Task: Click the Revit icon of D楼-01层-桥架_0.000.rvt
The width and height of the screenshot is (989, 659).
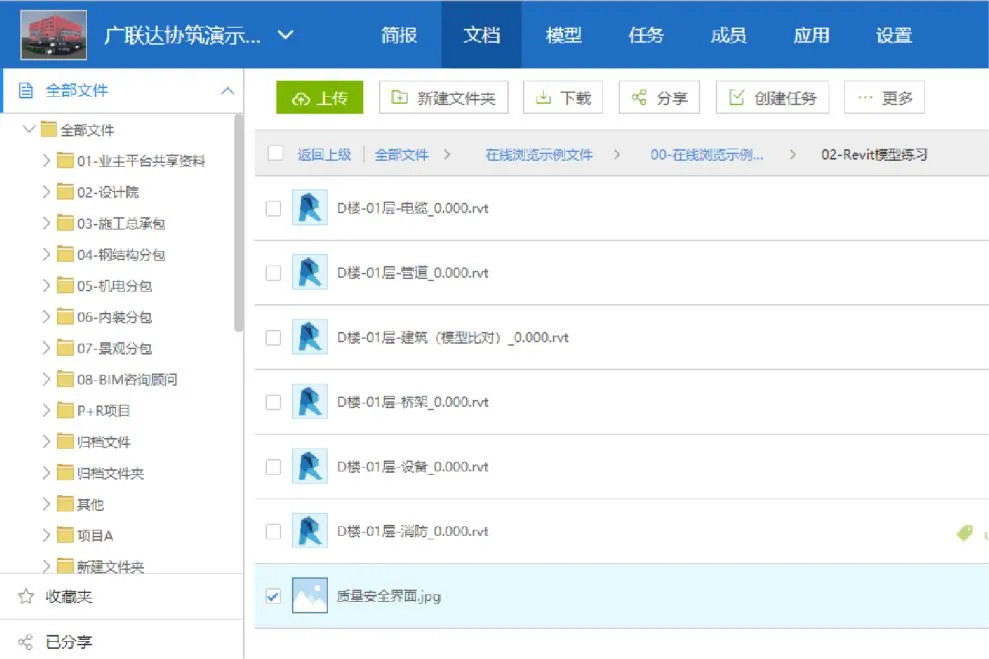Action: pos(310,402)
